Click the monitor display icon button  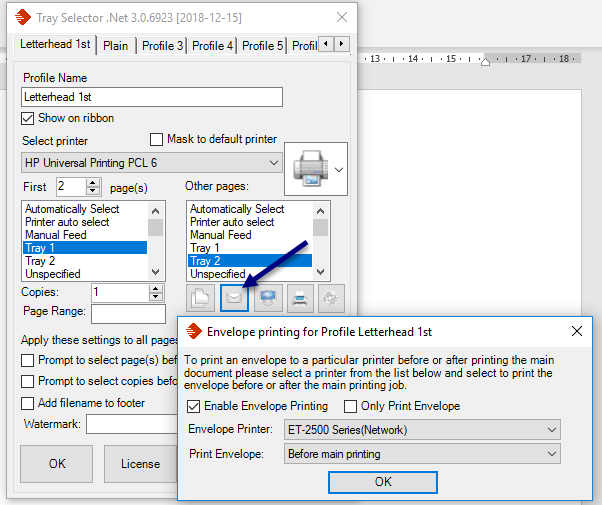point(269,299)
